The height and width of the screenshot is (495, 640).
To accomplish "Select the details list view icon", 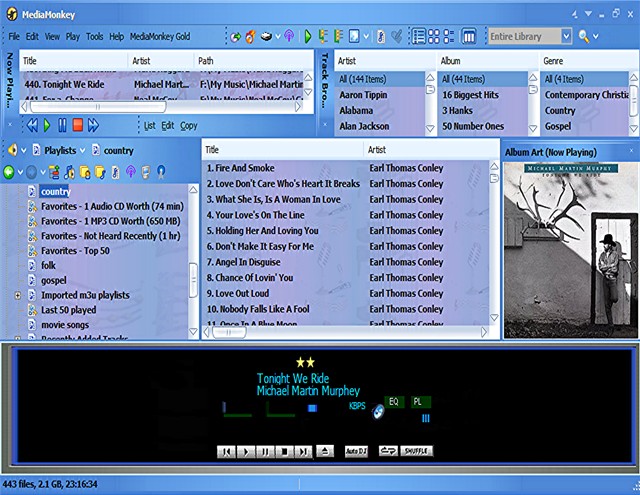I will [x=419, y=36].
